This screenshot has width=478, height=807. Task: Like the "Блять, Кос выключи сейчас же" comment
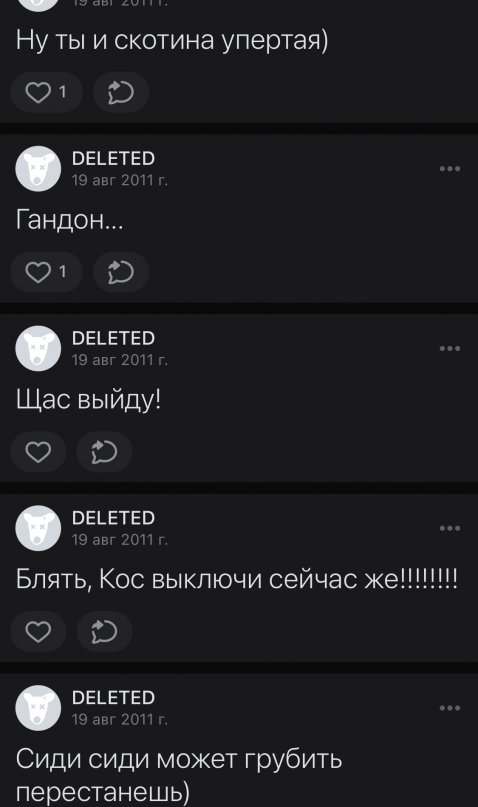[x=39, y=631]
